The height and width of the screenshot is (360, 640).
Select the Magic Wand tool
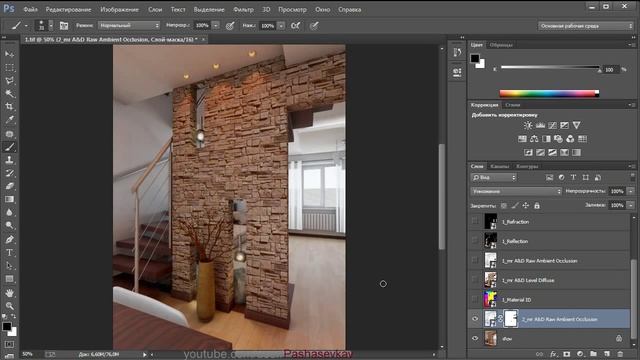[x=9, y=93]
